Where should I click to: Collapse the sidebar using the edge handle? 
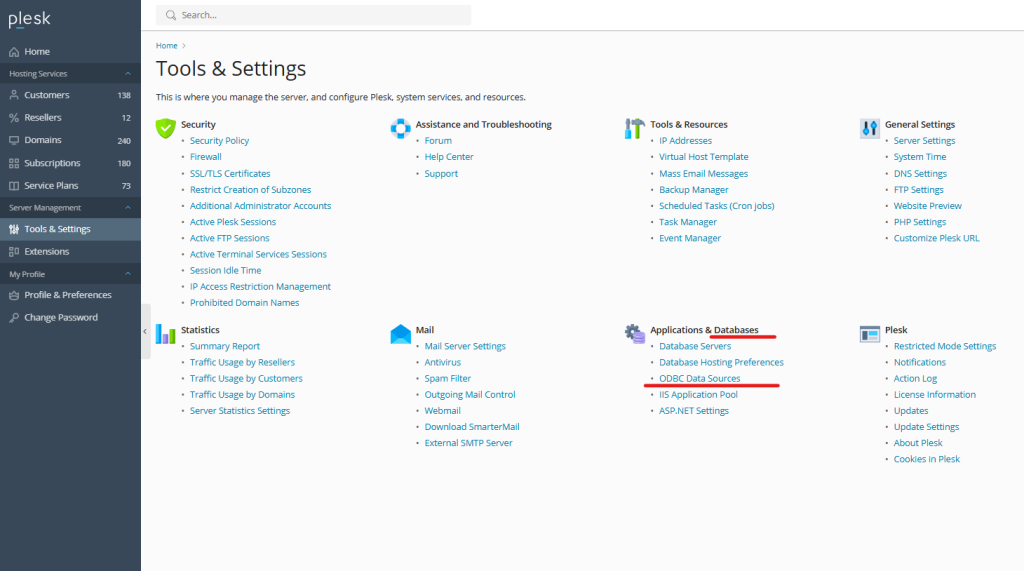coord(145,331)
